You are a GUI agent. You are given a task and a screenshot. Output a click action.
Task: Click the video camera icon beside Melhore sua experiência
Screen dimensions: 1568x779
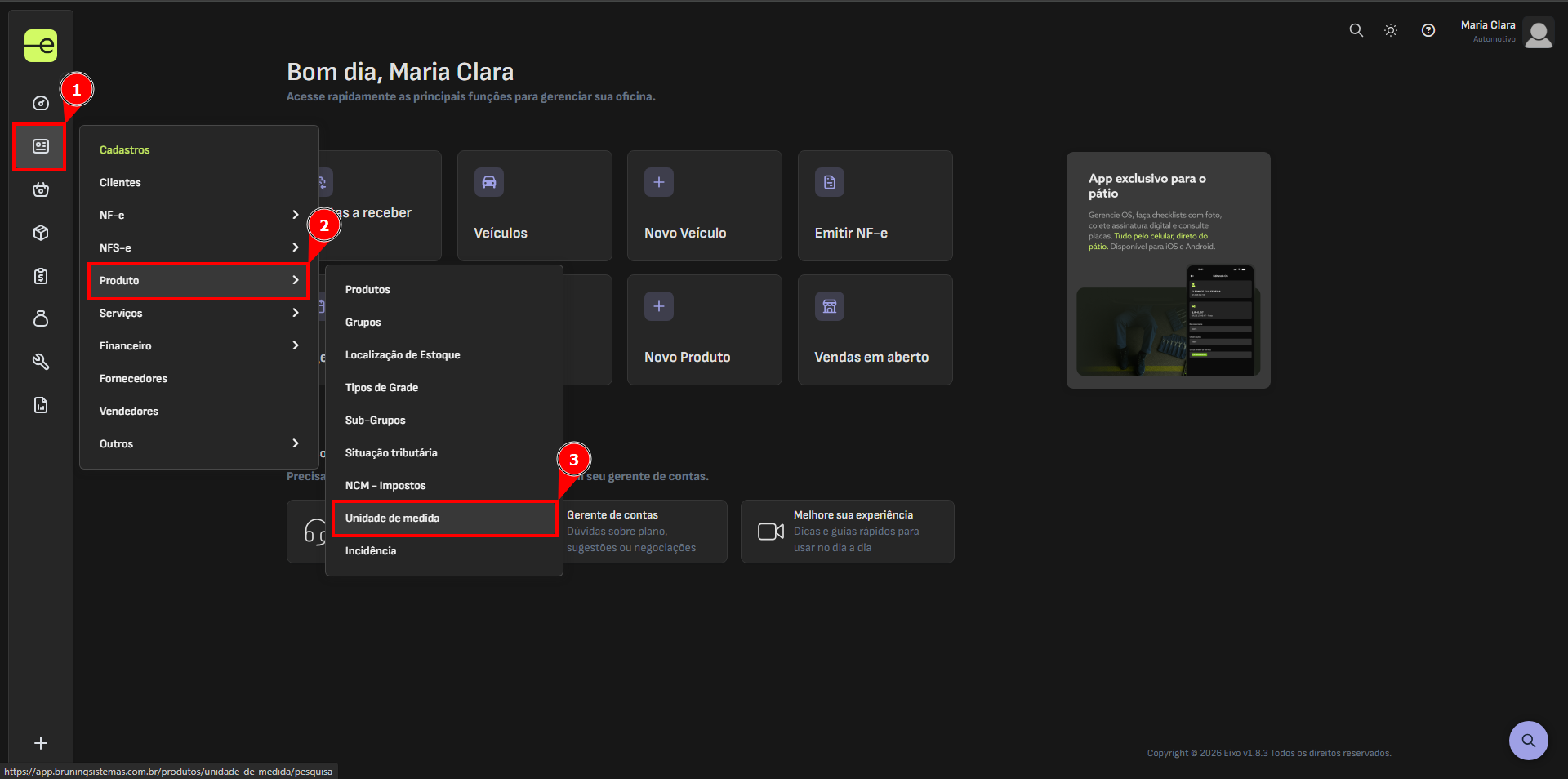point(771,532)
